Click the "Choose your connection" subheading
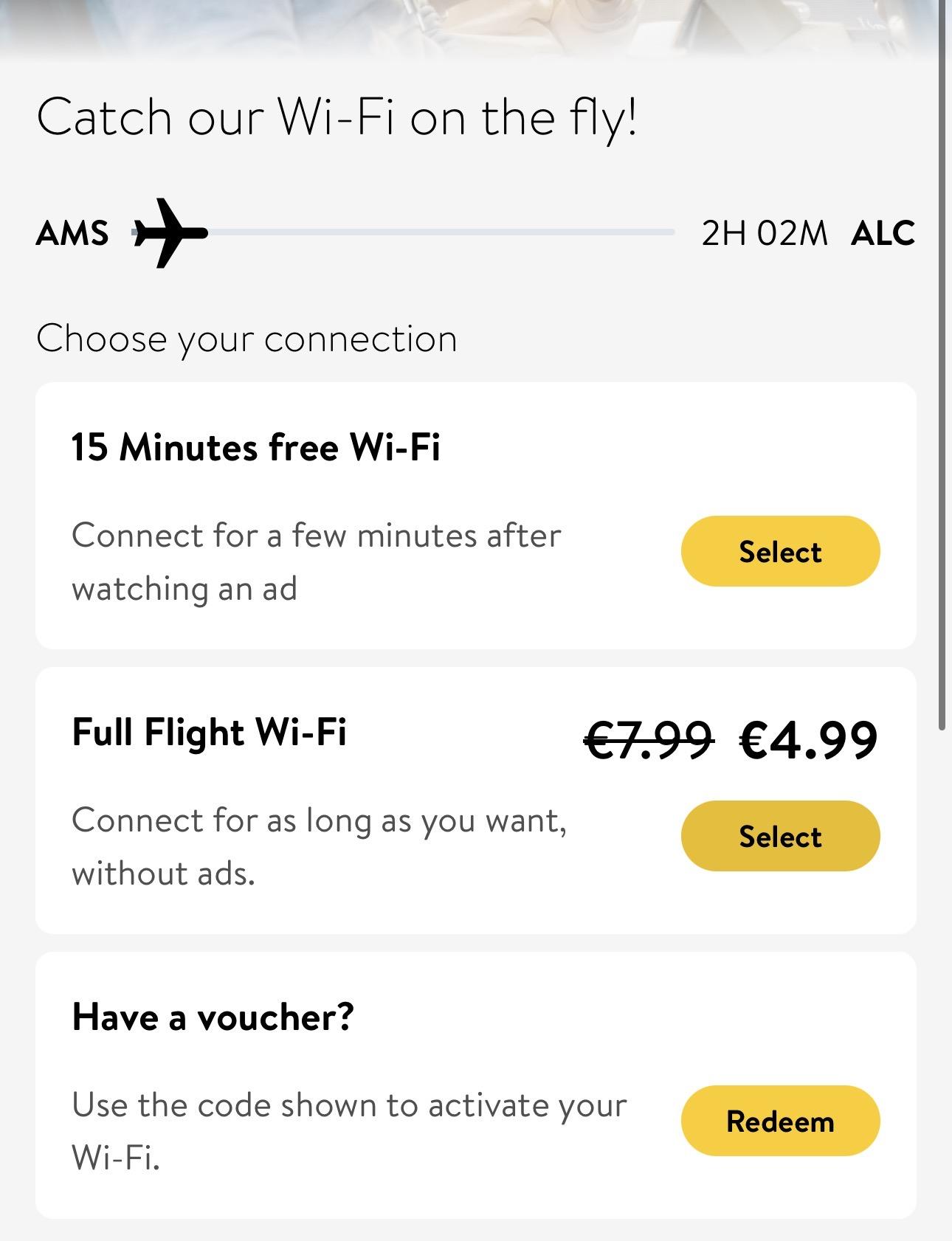The image size is (952, 1241). pyautogui.click(x=246, y=339)
